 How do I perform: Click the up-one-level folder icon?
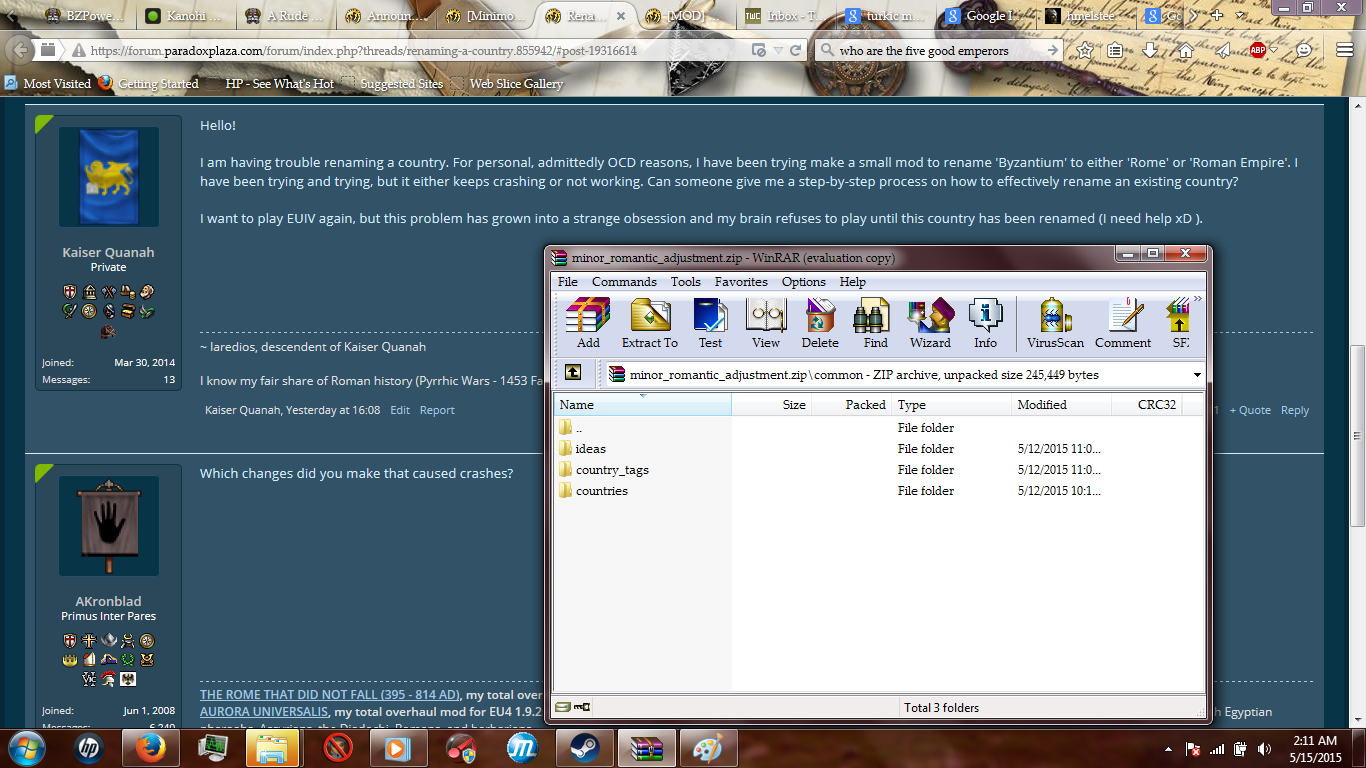pyautogui.click(x=571, y=372)
